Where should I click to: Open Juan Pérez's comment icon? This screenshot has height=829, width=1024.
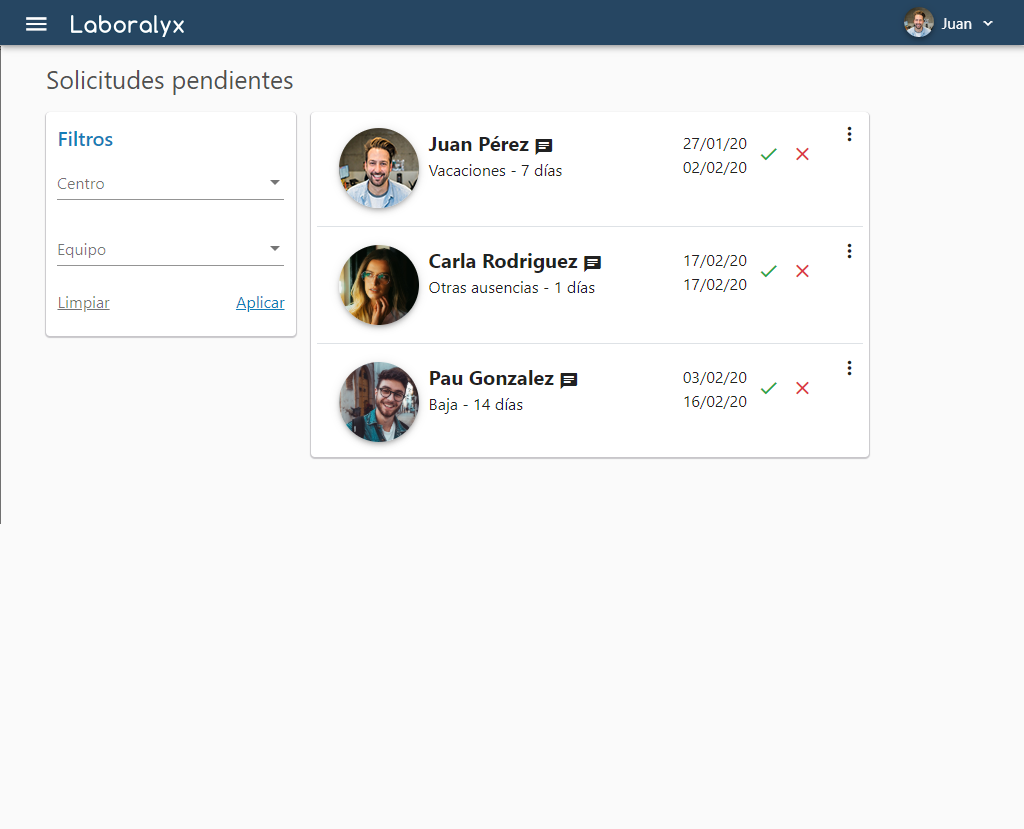click(543, 146)
